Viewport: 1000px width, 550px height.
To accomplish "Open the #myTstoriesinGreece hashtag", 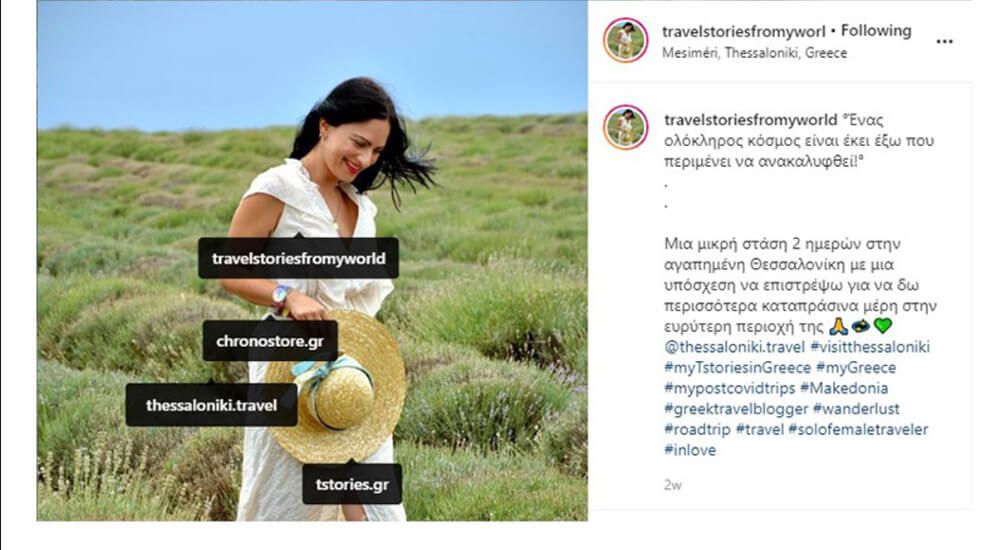I will coord(737,368).
